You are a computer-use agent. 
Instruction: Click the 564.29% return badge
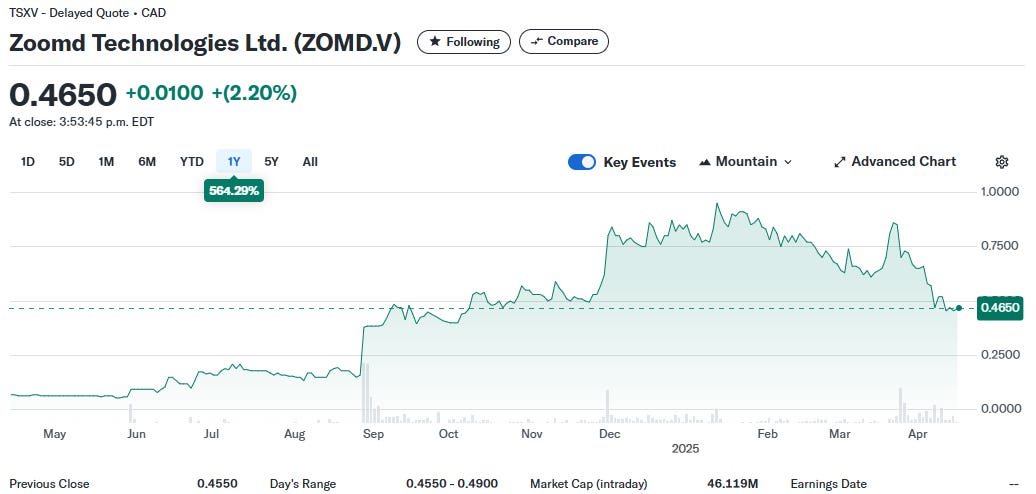tap(234, 192)
